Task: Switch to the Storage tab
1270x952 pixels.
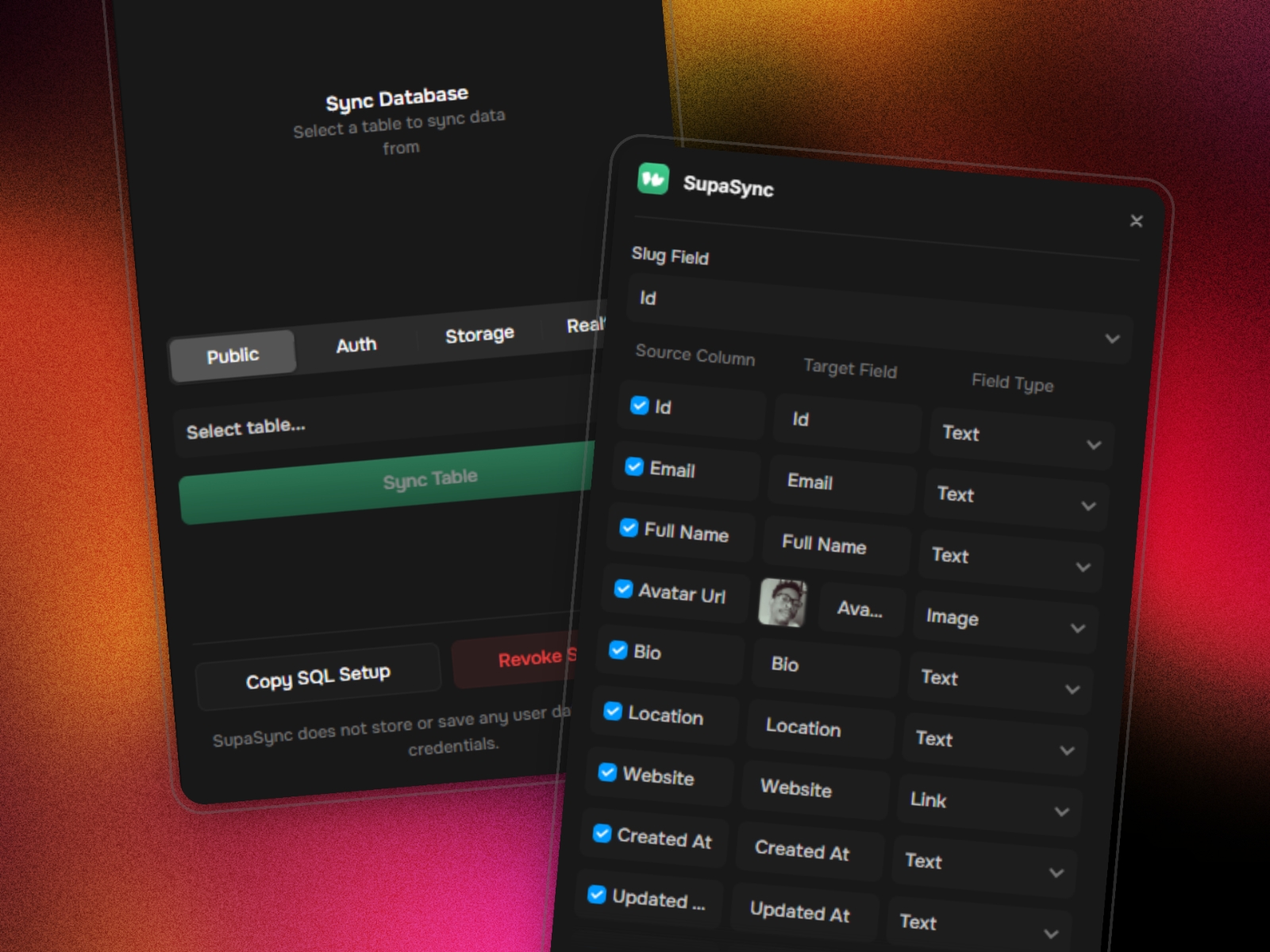Action: [478, 334]
